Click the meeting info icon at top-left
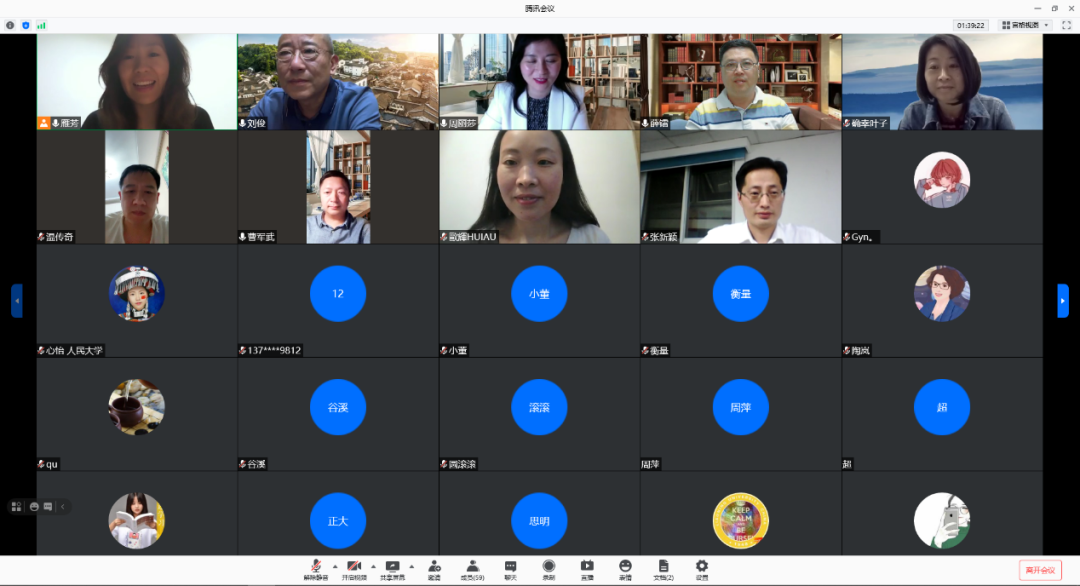Screen dimensions: 1080x586 (10, 25)
